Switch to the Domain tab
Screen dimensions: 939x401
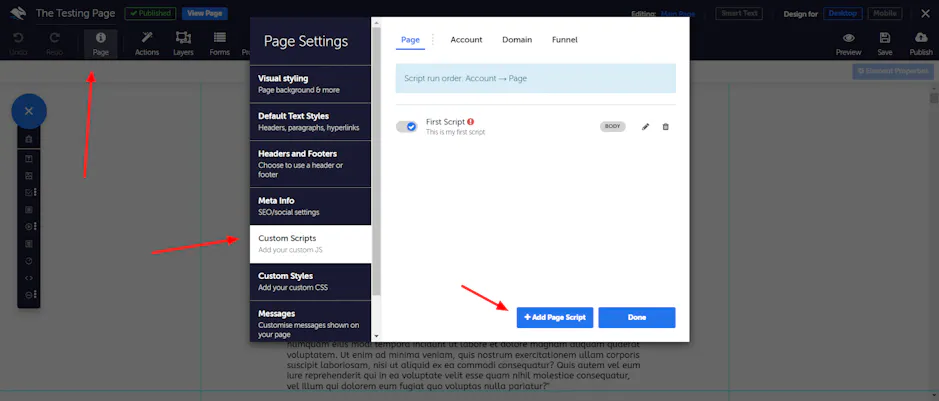click(517, 40)
